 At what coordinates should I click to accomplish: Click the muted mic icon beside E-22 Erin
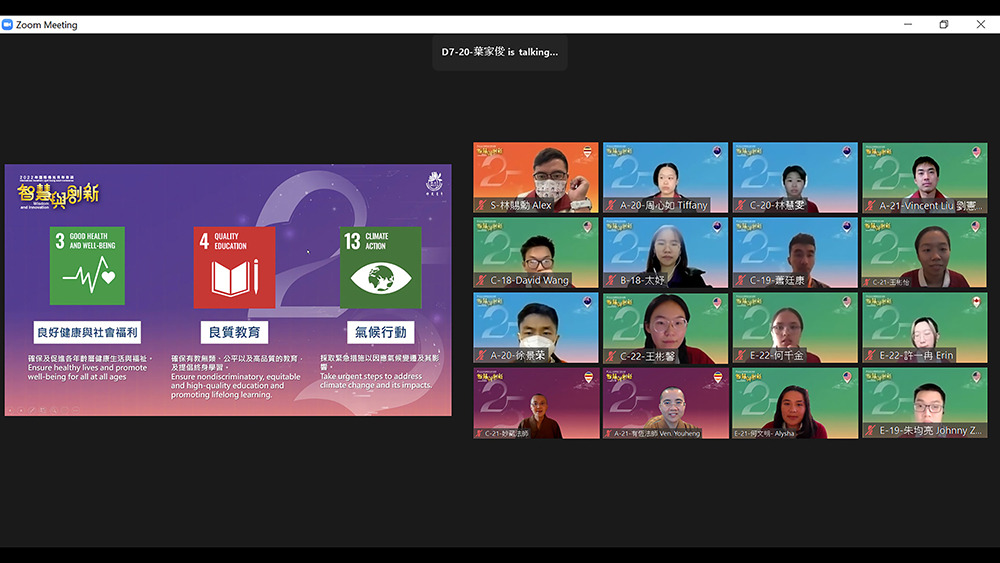871,355
